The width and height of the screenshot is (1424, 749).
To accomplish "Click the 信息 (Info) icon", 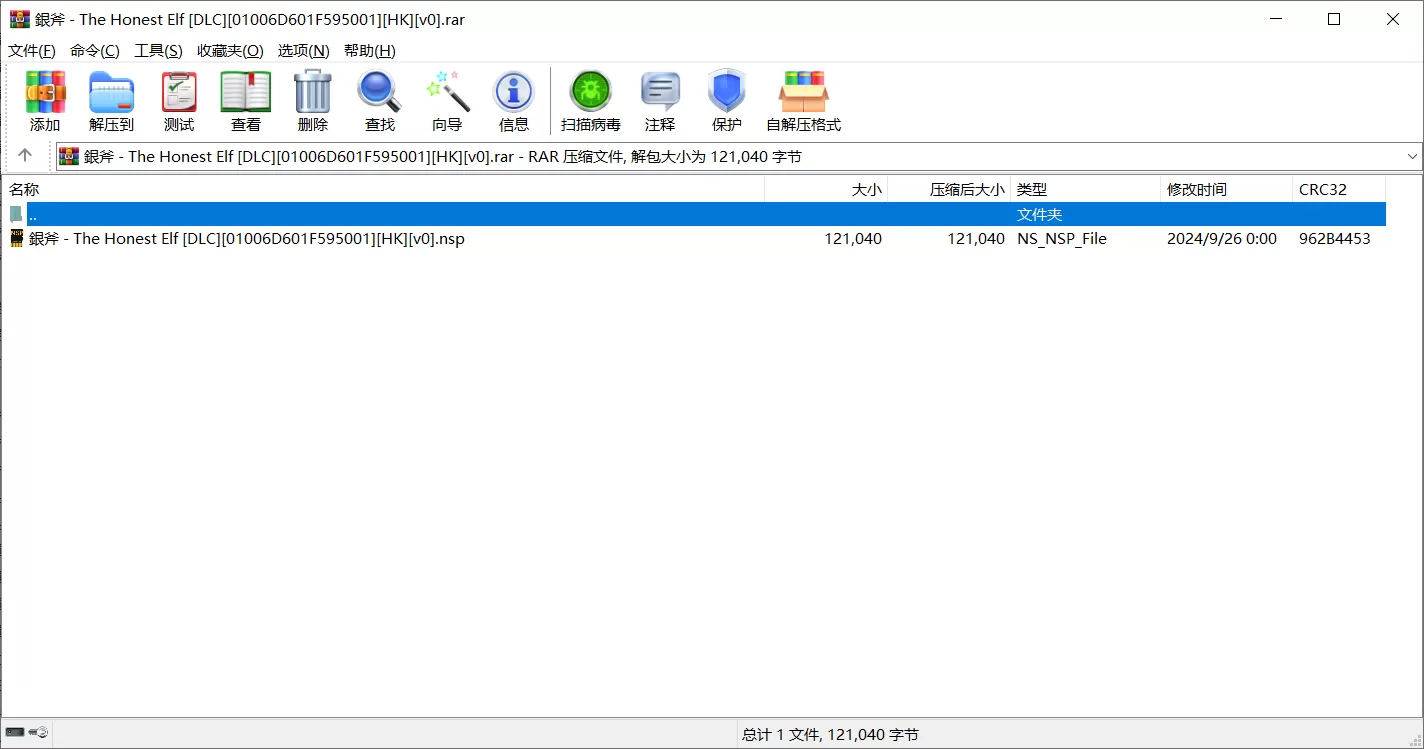I will pos(514,99).
